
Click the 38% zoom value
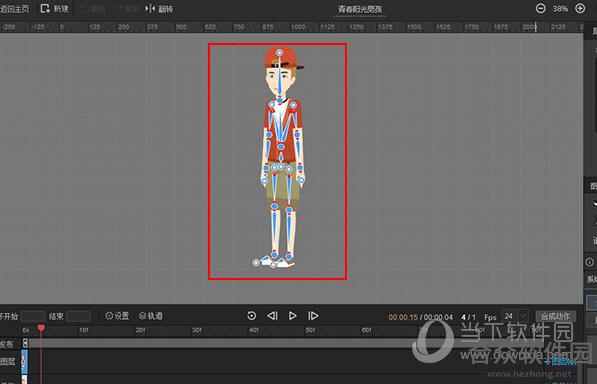click(x=560, y=9)
